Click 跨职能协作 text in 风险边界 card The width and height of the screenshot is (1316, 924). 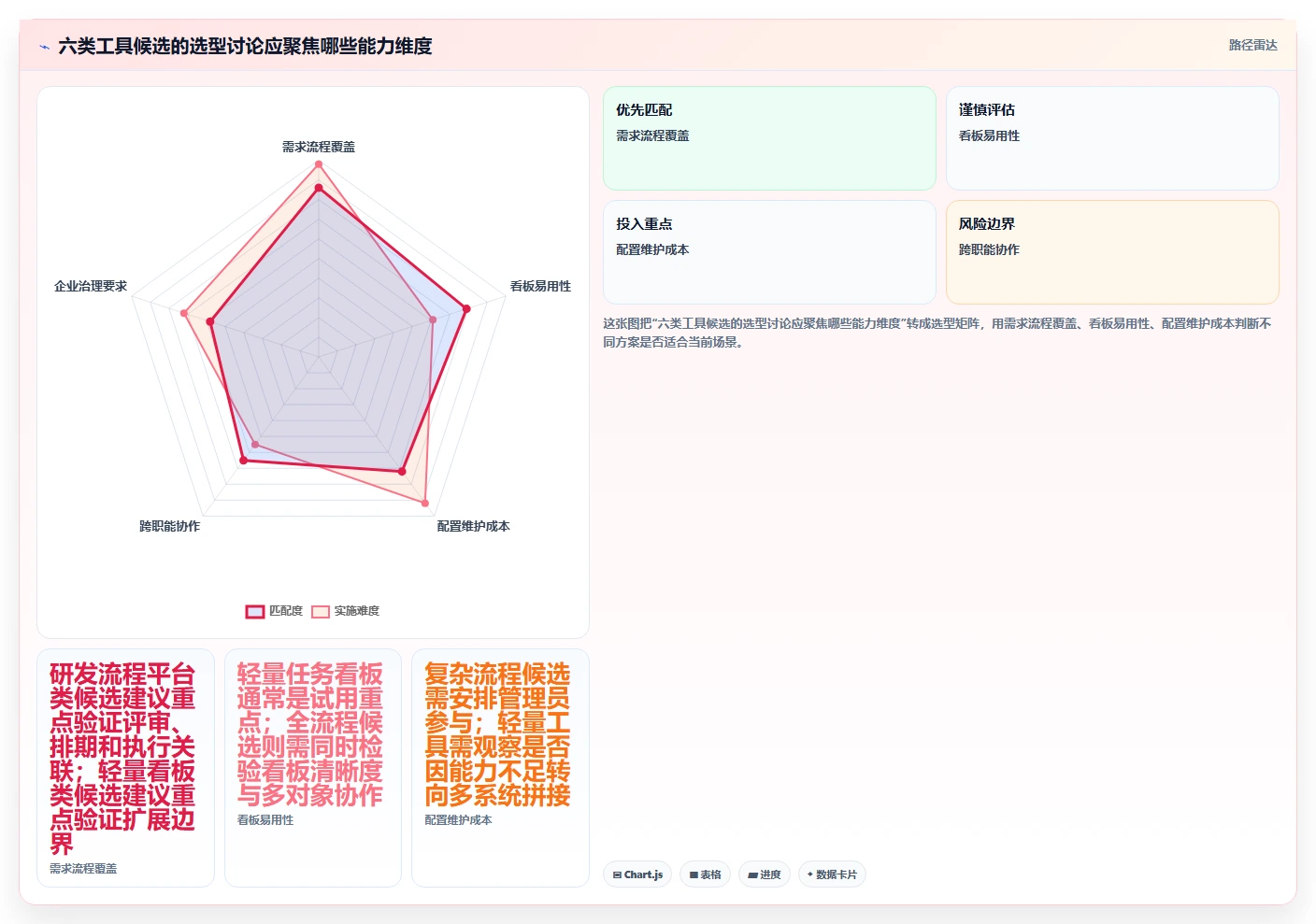coord(989,249)
